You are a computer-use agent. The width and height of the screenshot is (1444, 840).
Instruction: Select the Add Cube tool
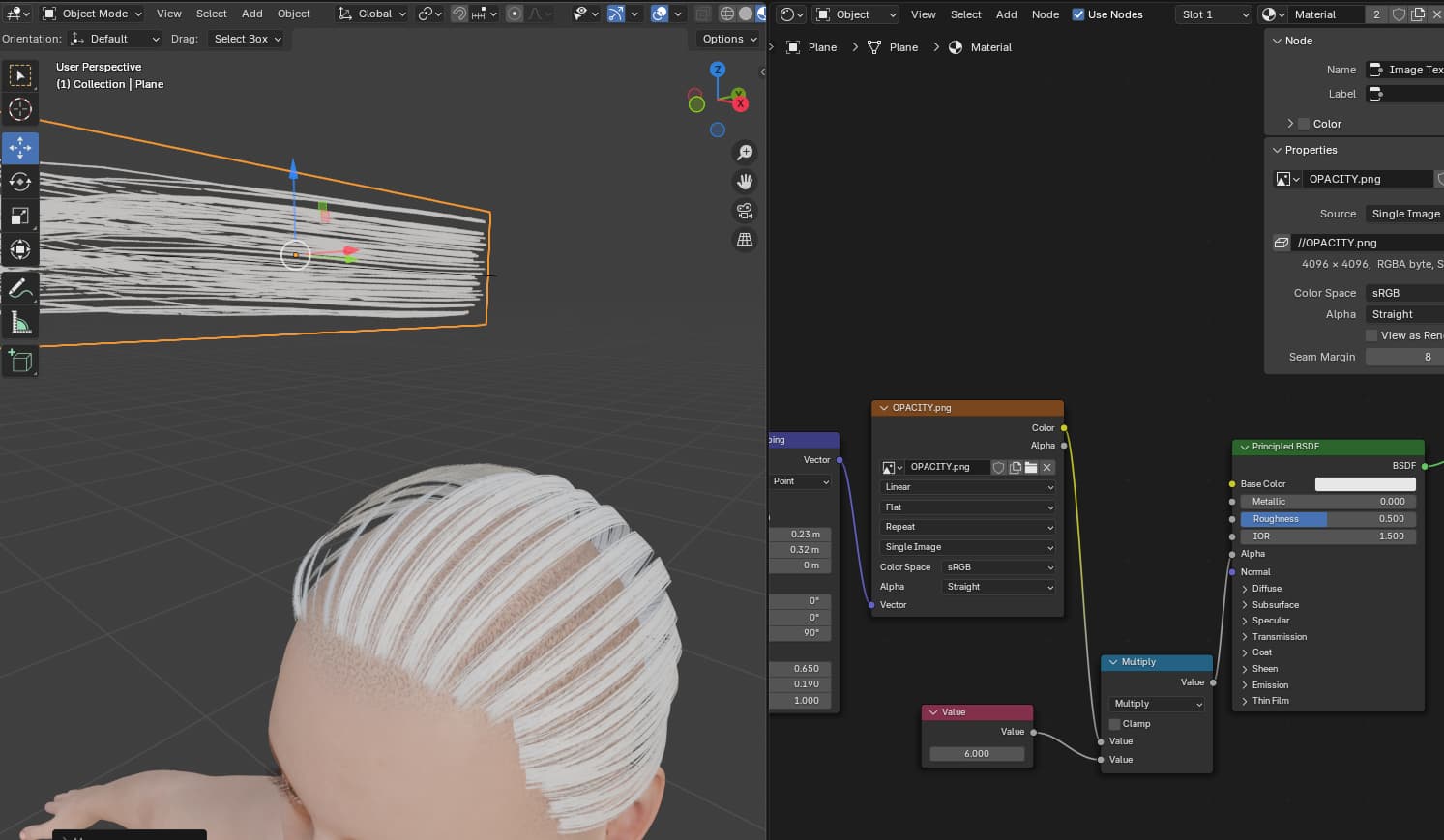click(x=20, y=362)
